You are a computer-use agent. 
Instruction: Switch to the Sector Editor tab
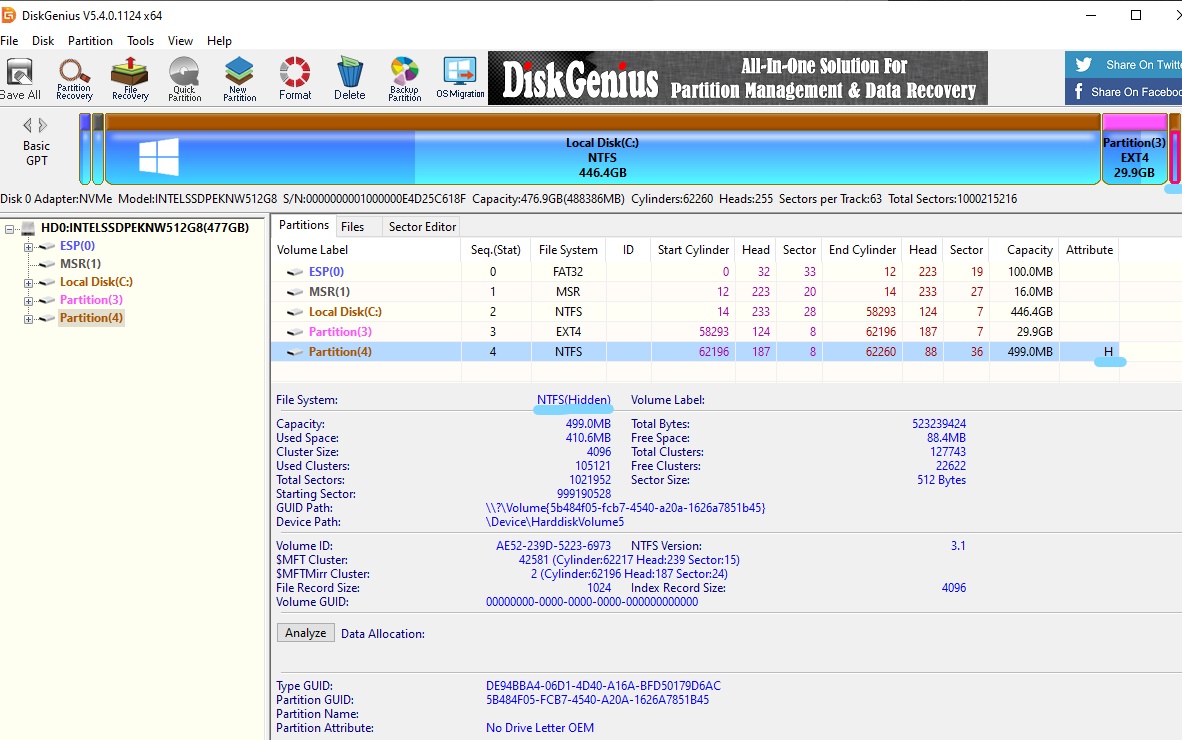click(422, 227)
